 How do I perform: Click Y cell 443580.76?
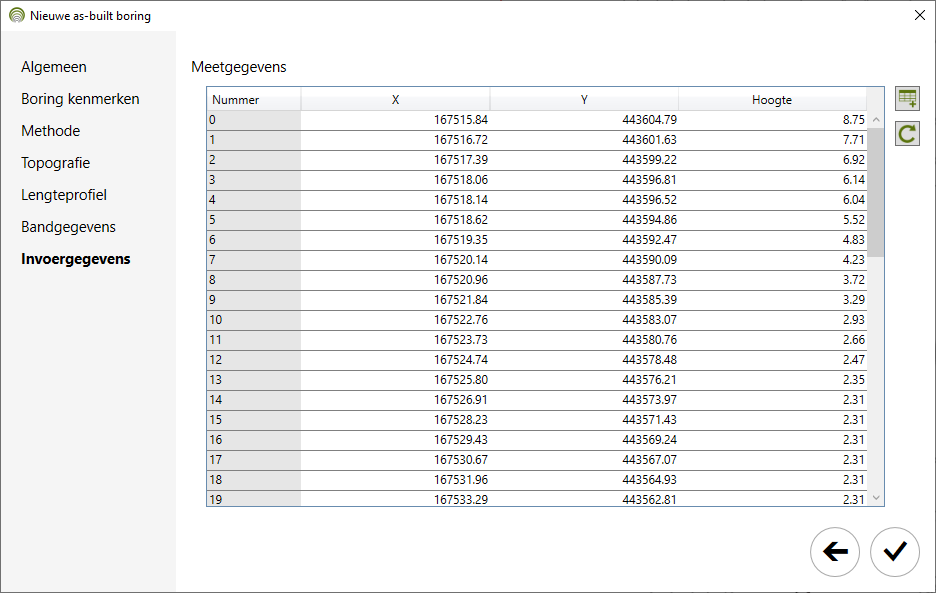584,340
